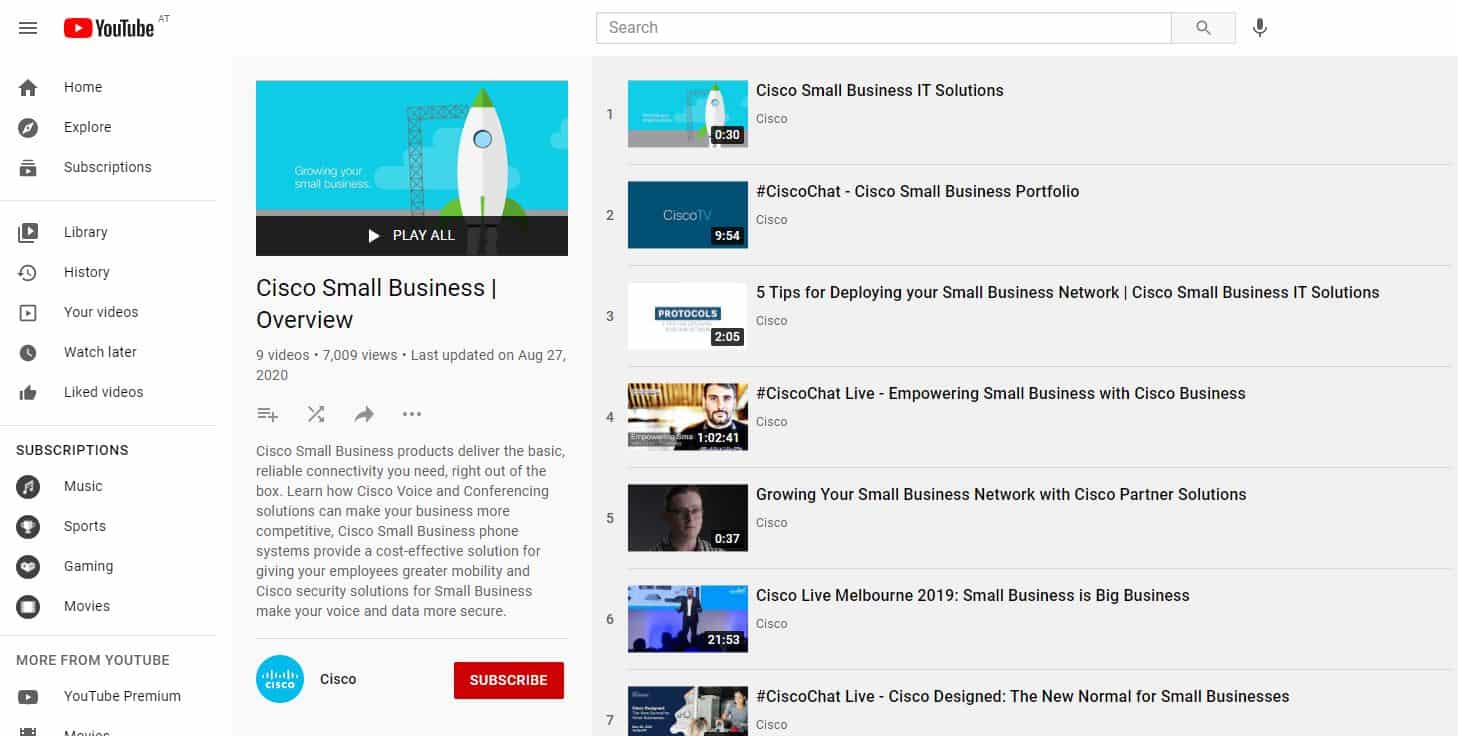The image size is (1458, 736).
Task: Click the Liked videos thumbs-up icon
Action: pyautogui.click(x=28, y=393)
